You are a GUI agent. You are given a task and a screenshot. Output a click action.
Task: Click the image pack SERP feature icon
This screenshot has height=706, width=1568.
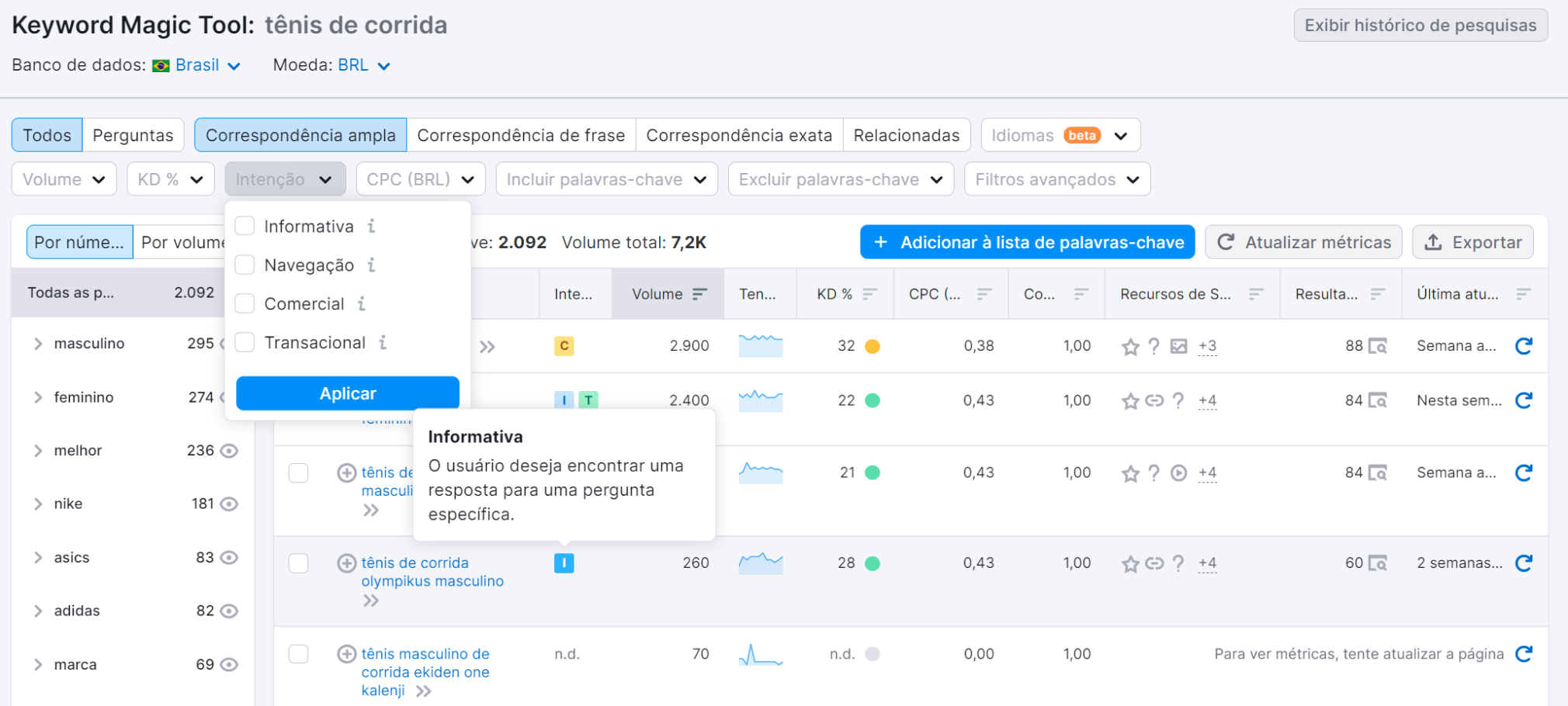coord(1178,346)
